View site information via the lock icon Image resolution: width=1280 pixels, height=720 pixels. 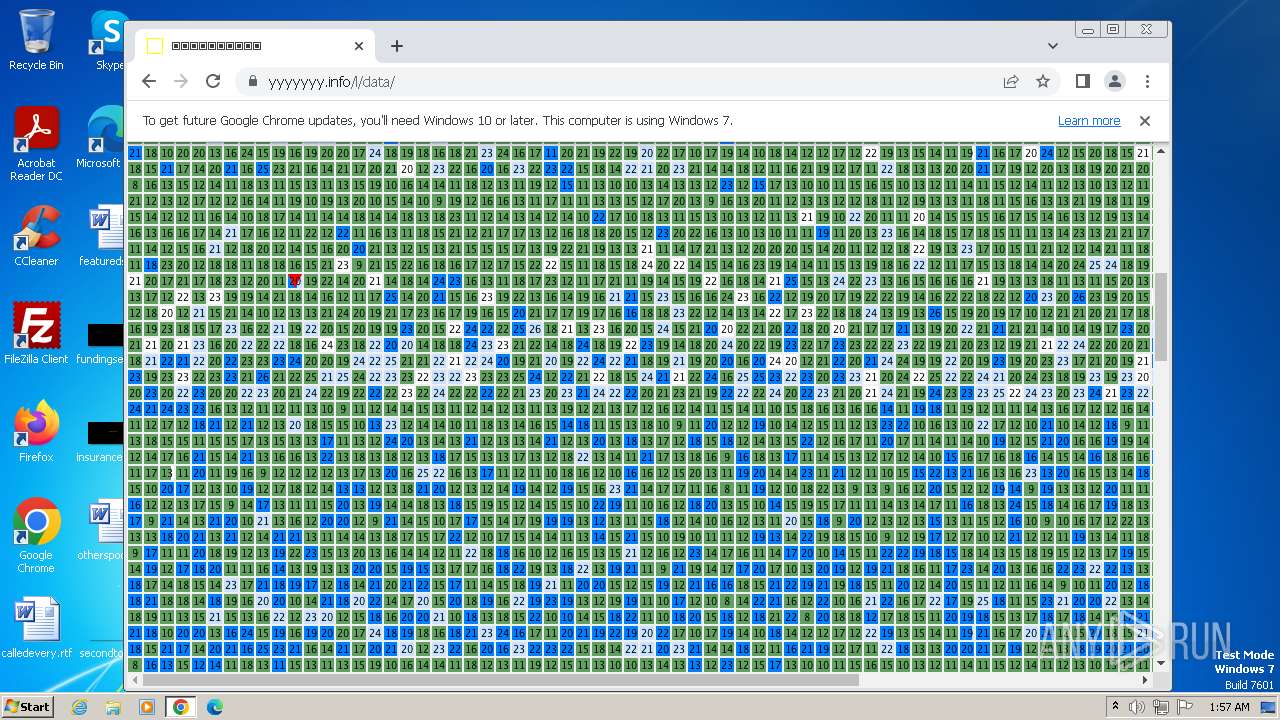coord(252,81)
